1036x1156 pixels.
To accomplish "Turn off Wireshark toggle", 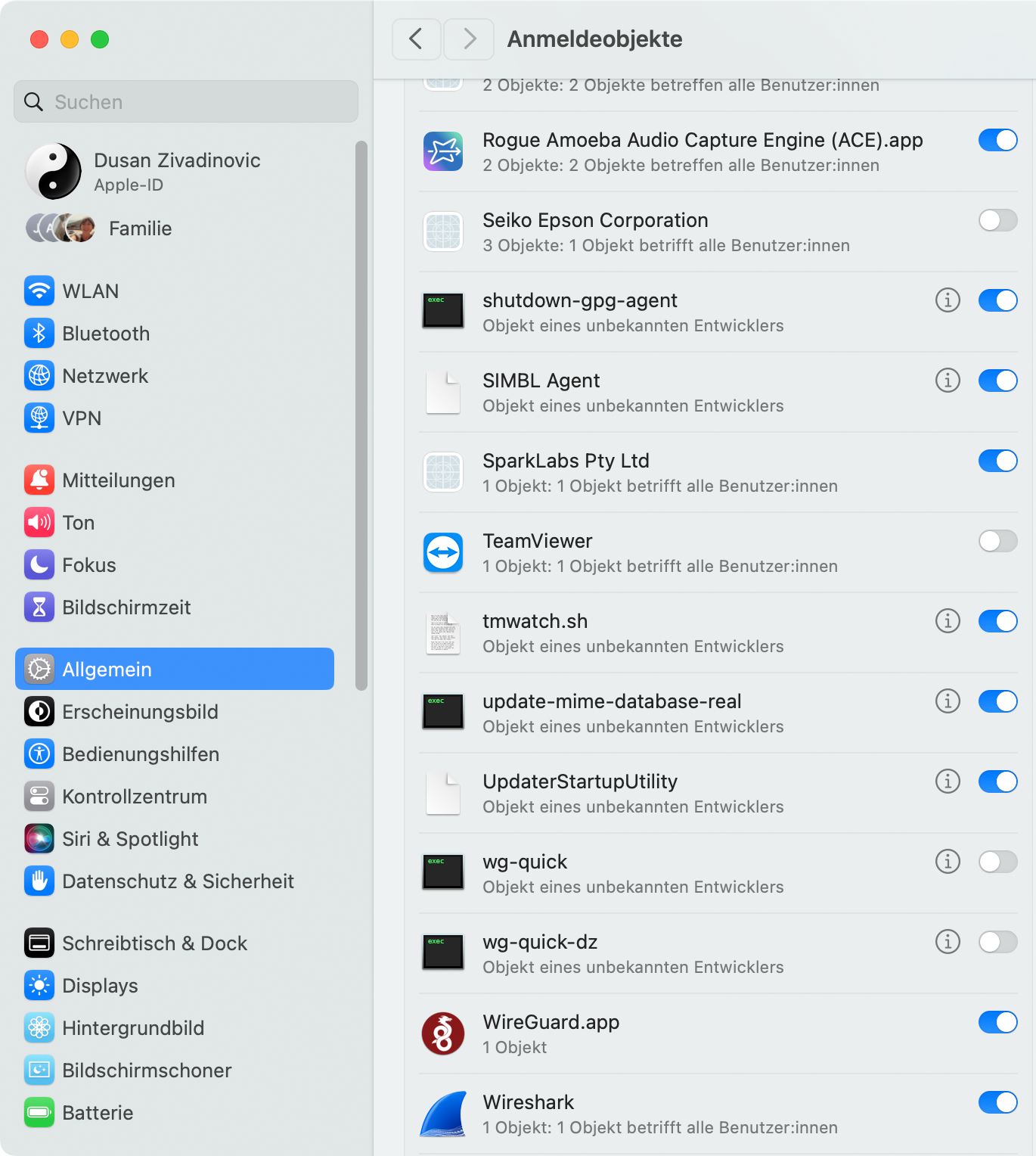I will click(x=998, y=1102).
